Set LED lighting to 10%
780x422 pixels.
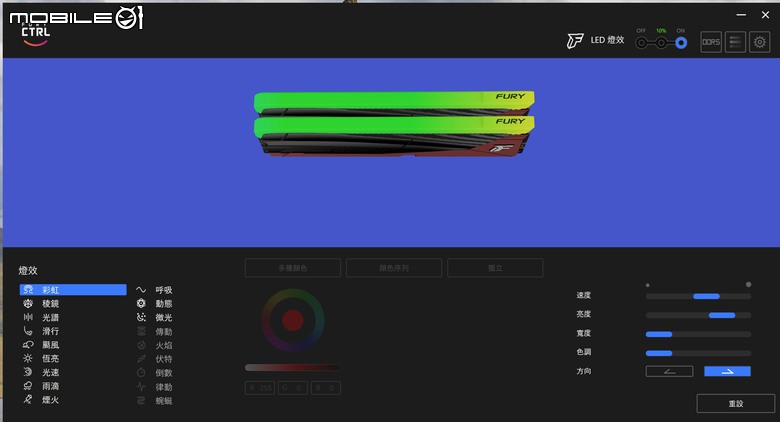[661, 43]
